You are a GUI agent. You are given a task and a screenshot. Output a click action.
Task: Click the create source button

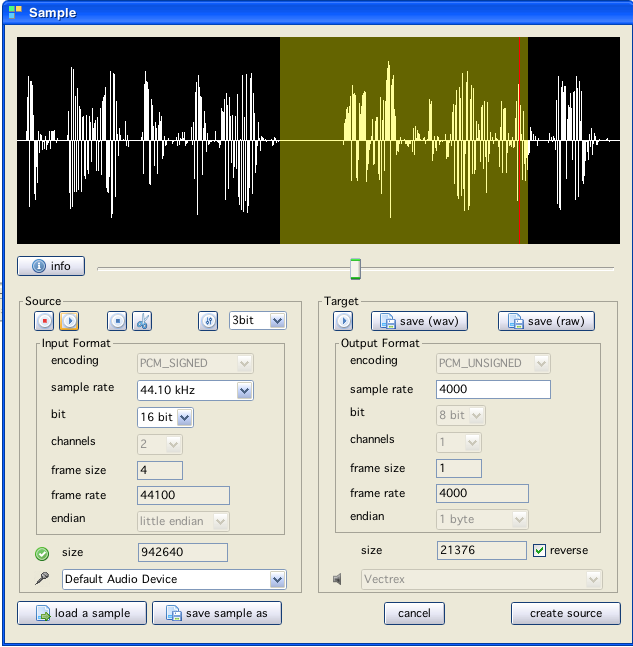click(x=565, y=613)
